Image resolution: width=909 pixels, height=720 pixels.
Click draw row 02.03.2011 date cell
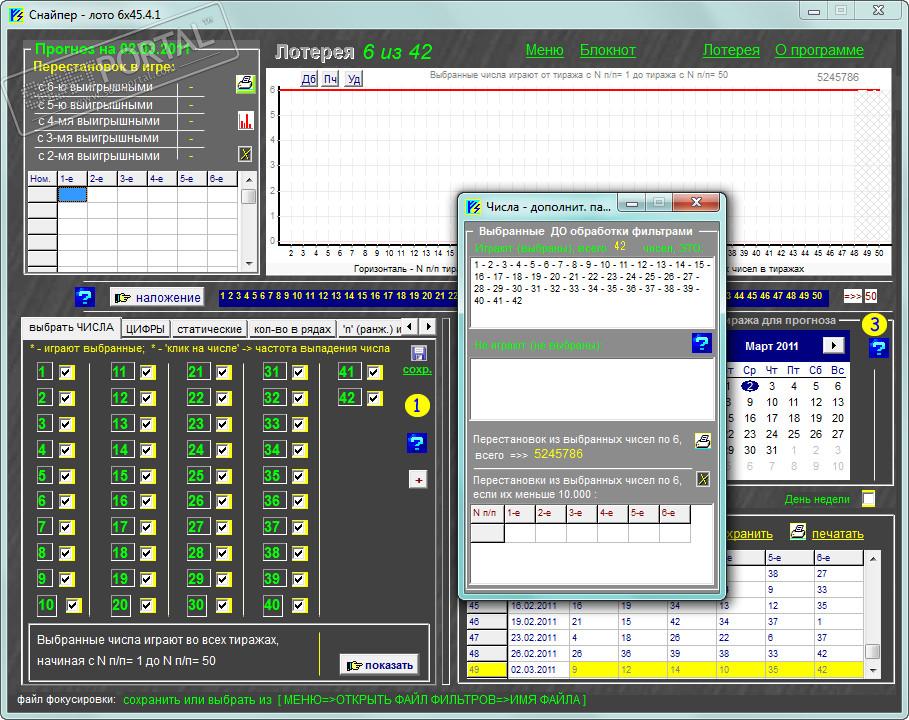(539, 670)
